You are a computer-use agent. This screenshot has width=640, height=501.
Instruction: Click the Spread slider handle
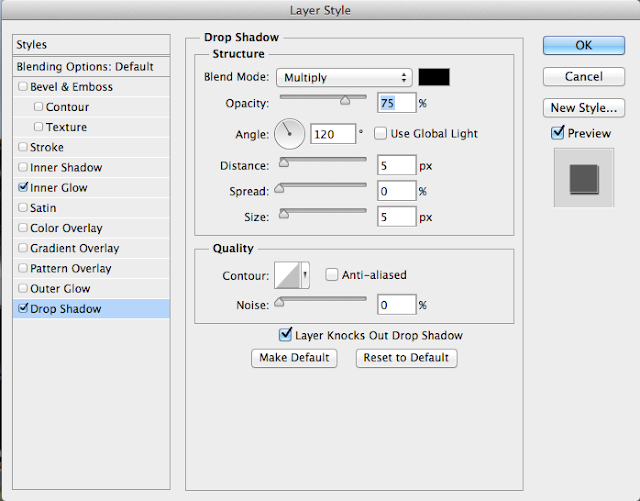click(x=279, y=188)
